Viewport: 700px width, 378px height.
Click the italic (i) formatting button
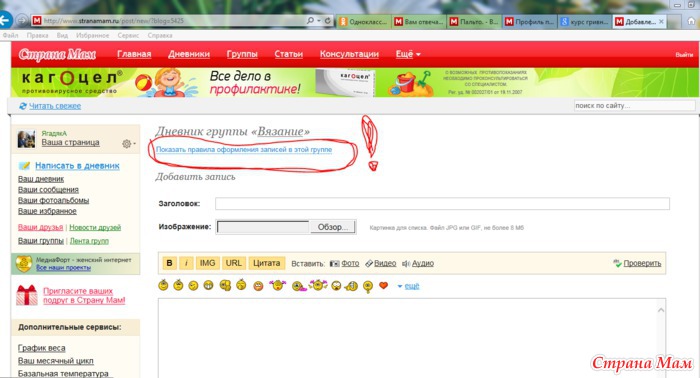[x=186, y=263]
